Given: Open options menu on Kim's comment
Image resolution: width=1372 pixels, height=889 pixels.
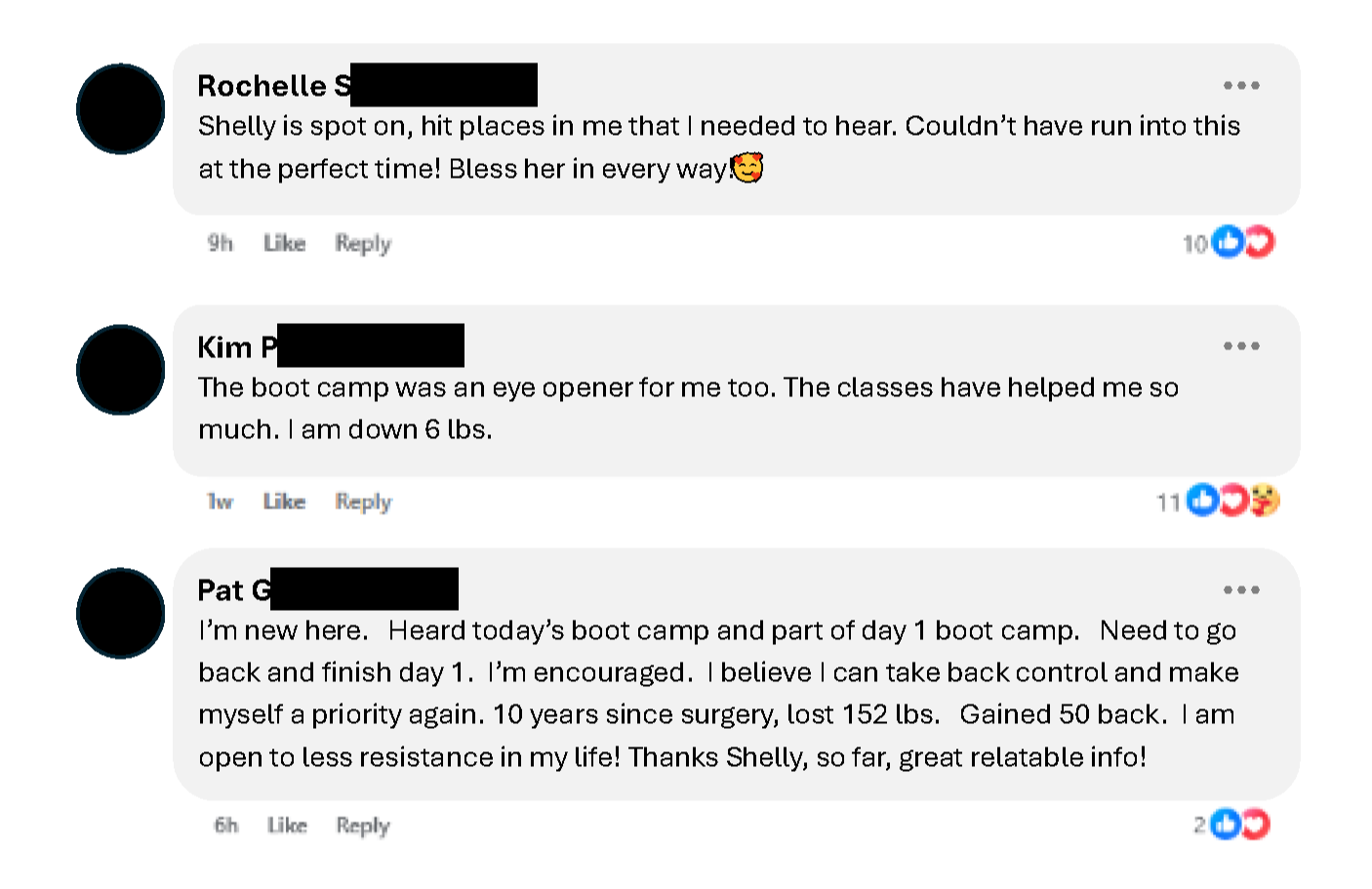Looking at the screenshot, I should pos(1241,346).
